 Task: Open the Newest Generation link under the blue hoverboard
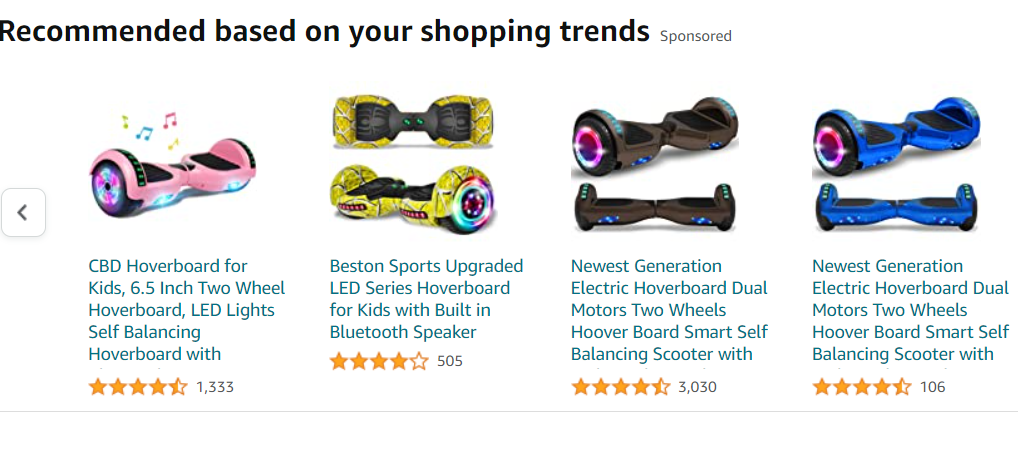point(911,310)
